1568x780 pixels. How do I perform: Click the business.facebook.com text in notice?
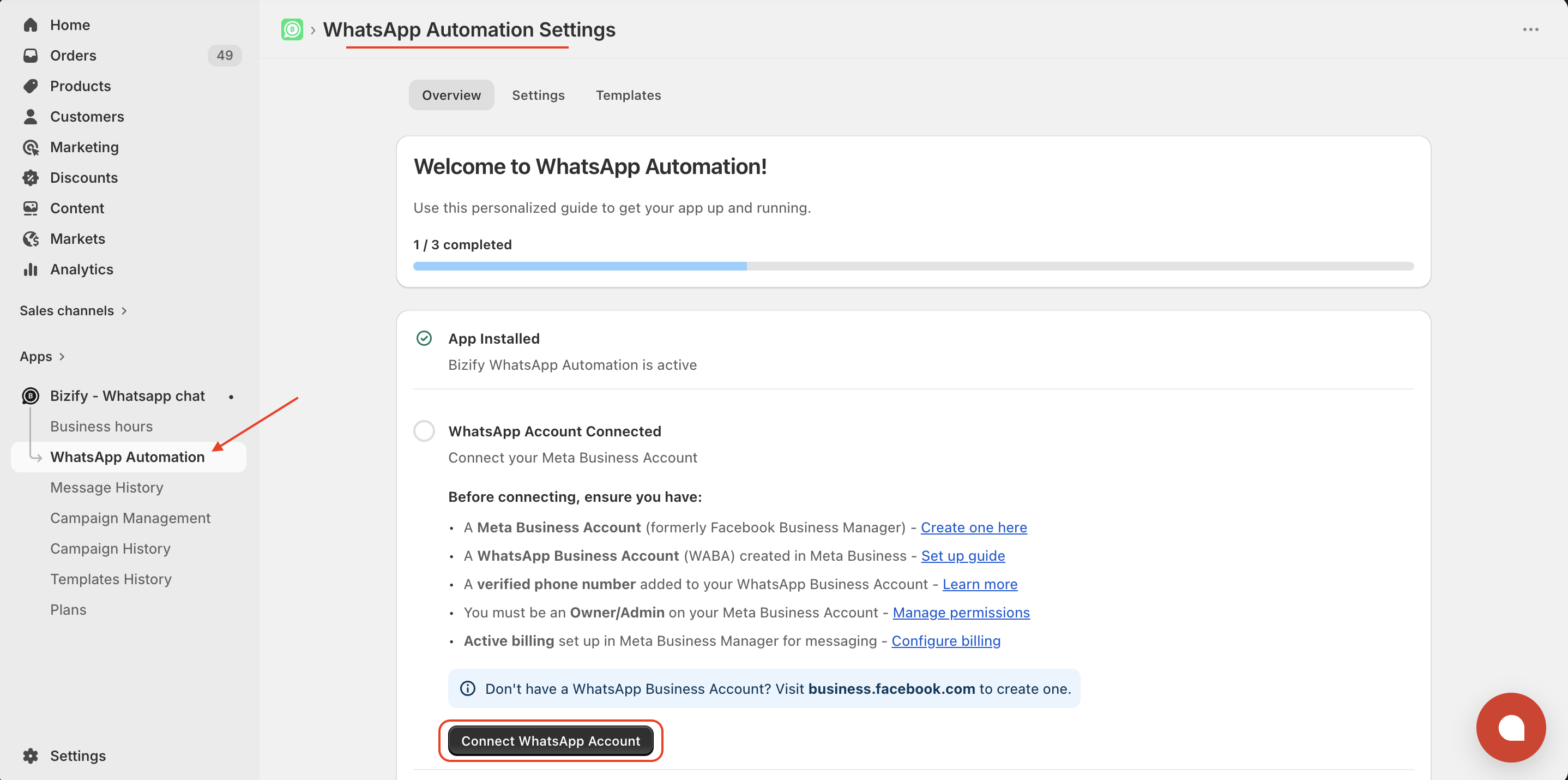pos(891,689)
